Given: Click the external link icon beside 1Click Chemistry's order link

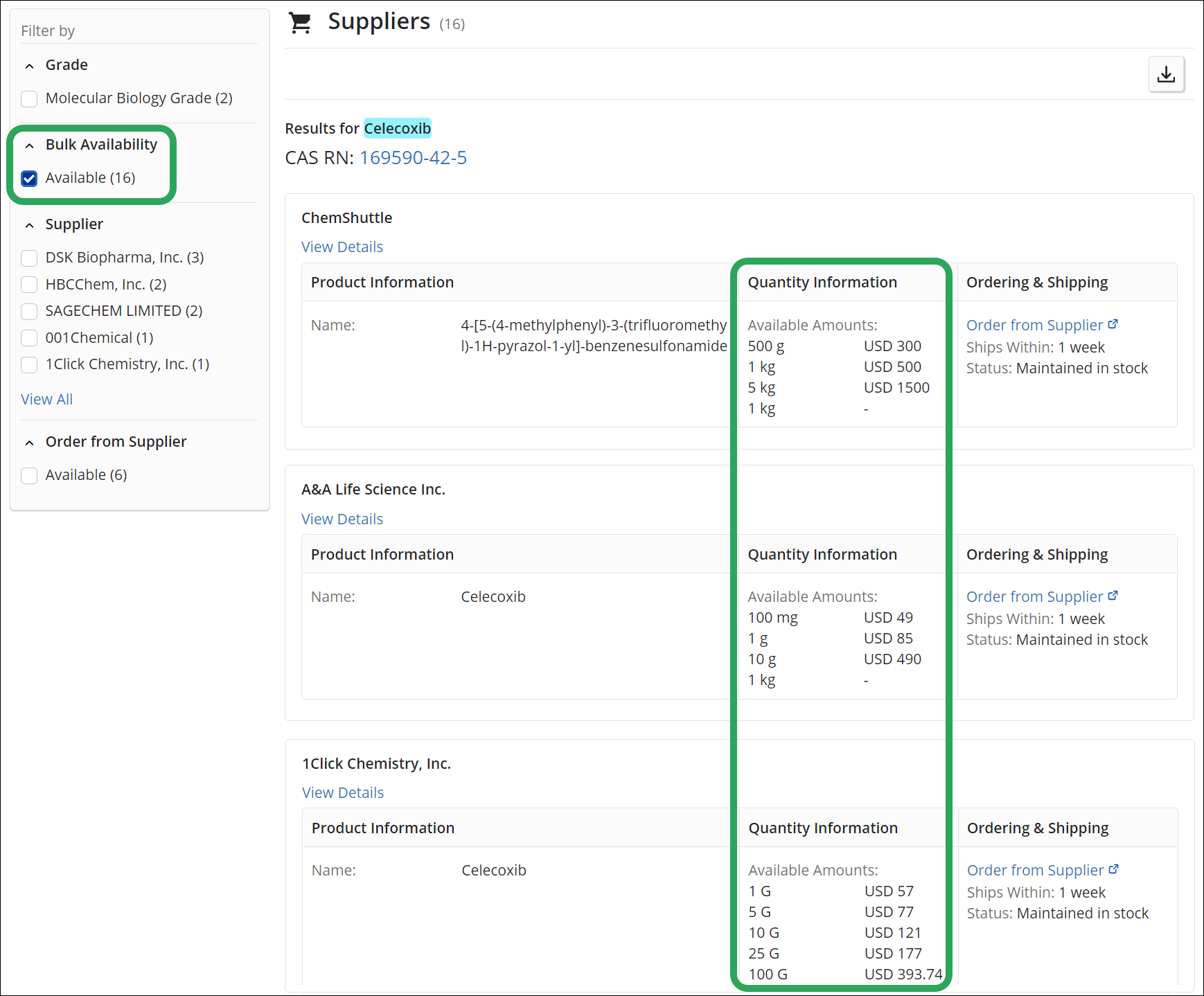Looking at the screenshot, I should point(1114,869).
